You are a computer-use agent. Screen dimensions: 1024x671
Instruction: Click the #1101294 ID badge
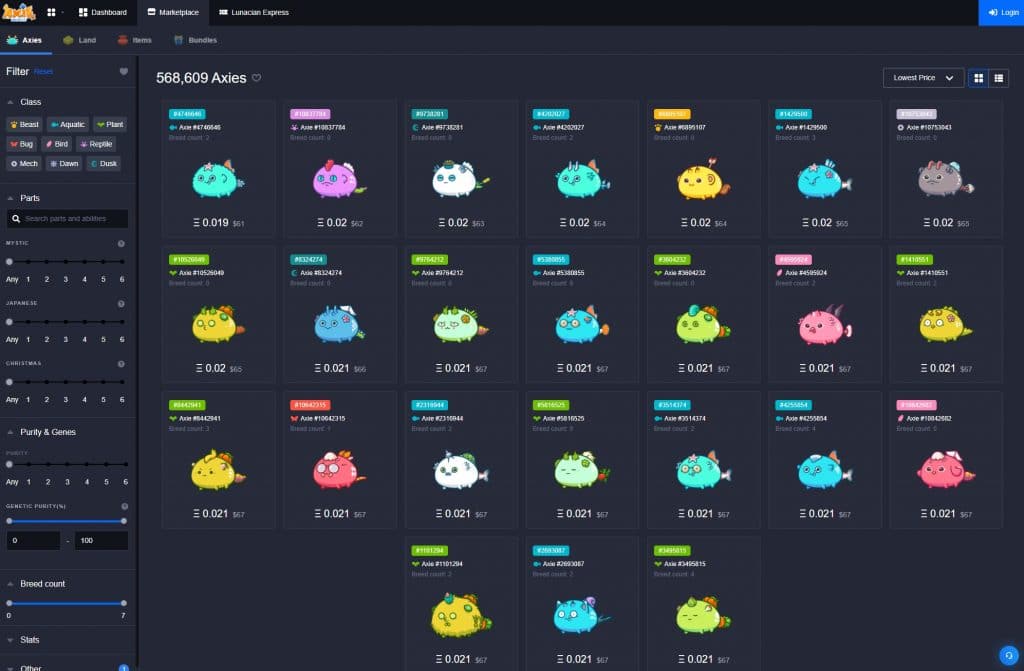coord(430,551)
